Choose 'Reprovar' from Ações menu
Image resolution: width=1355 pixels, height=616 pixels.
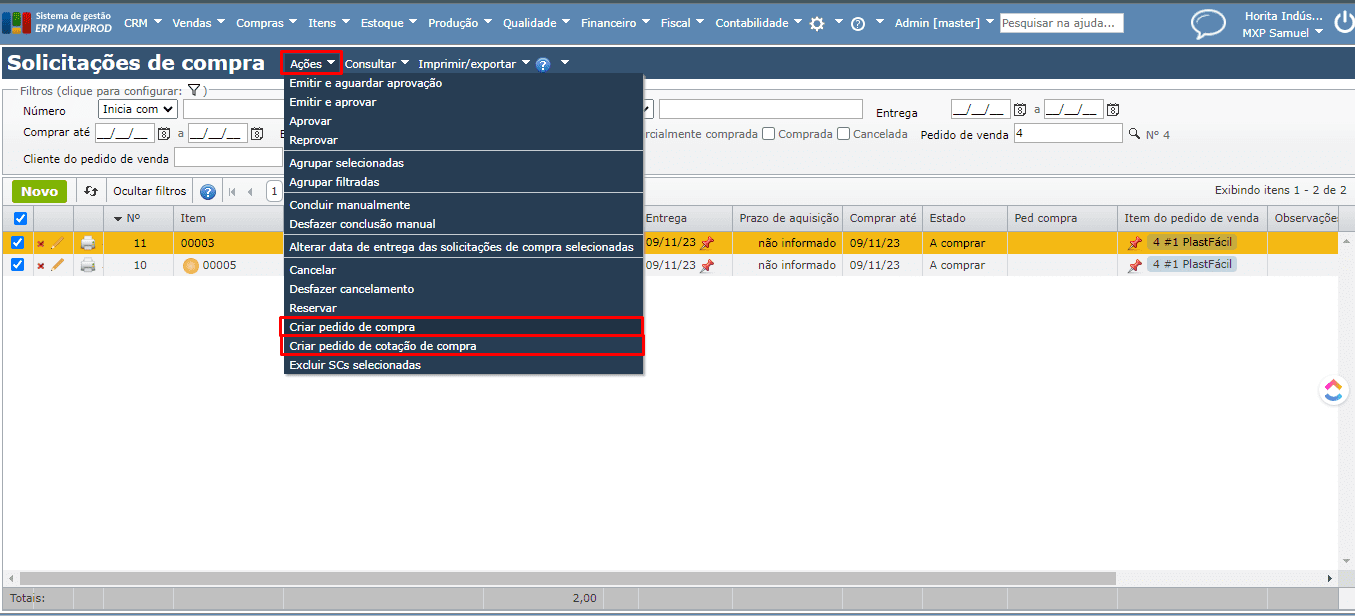[463, 140]
